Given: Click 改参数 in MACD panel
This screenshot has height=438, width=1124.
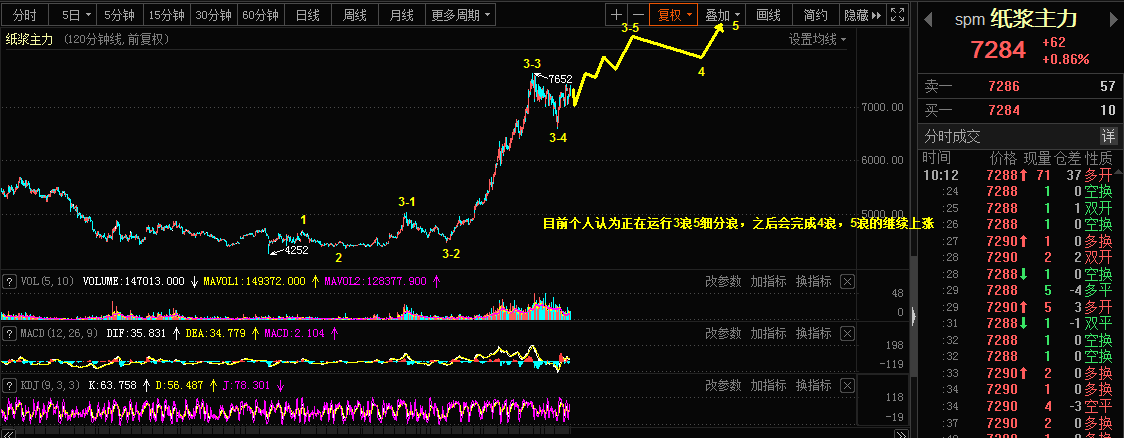Looking at the screenshot, I should (723, 333).
